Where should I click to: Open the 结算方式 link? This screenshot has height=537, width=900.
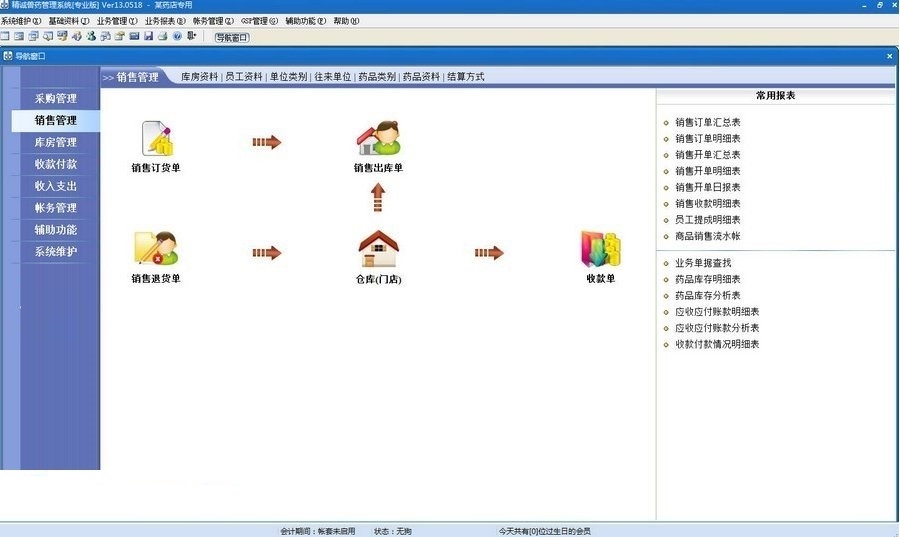click(x=466, y=76)
